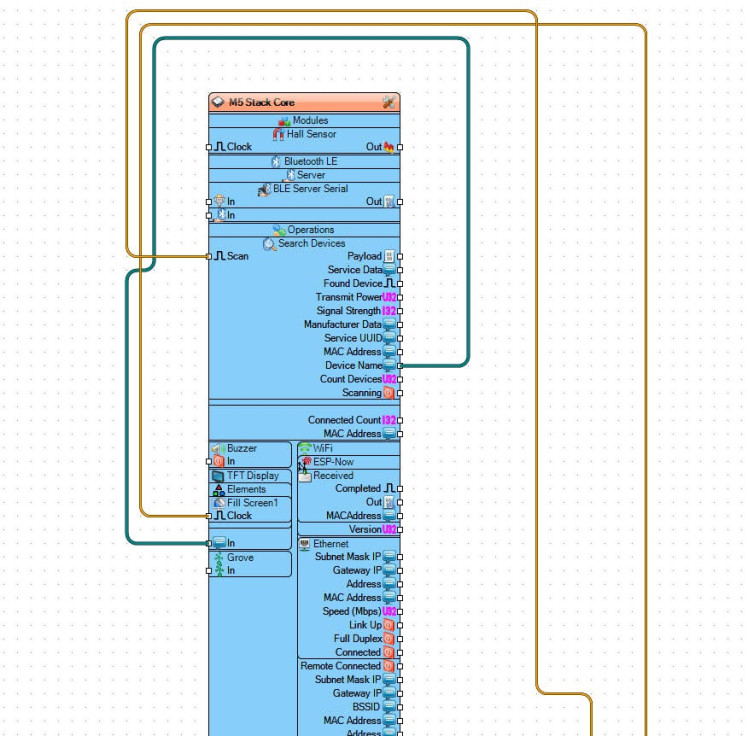Image resolution: width=748 pixels, height=736 pixels.
Task: Click the Link Up digital pin icon
Action: tap(389, 625)
